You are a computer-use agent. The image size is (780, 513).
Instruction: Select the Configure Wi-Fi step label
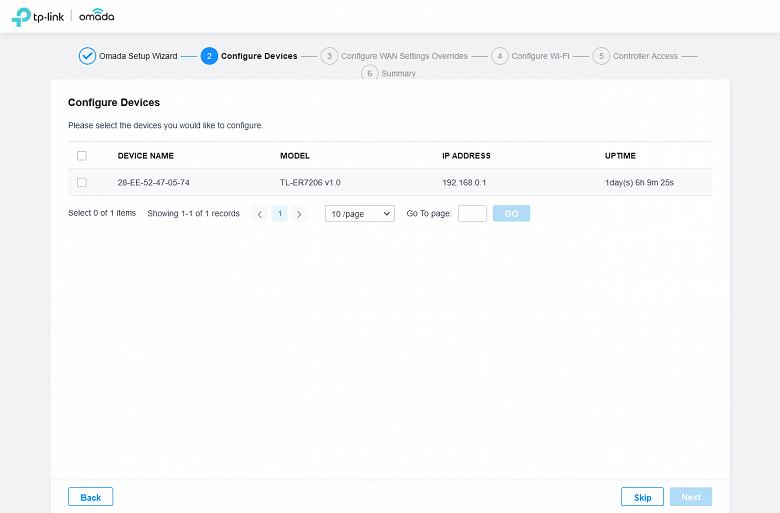(x=540, y=56)
